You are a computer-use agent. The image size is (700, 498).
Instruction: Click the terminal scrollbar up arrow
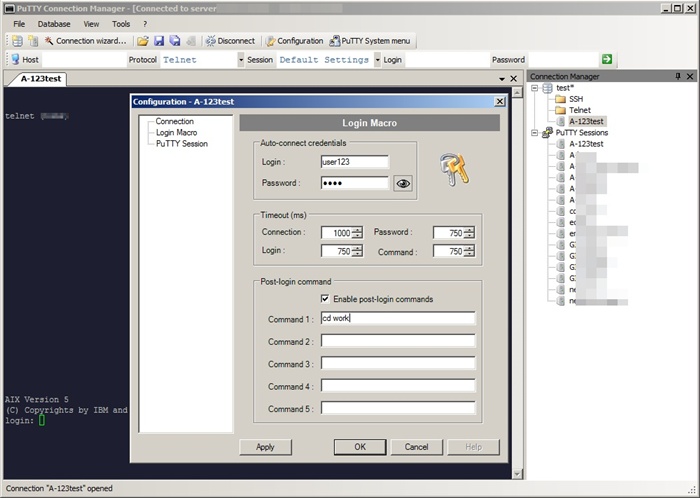(517, 92)
